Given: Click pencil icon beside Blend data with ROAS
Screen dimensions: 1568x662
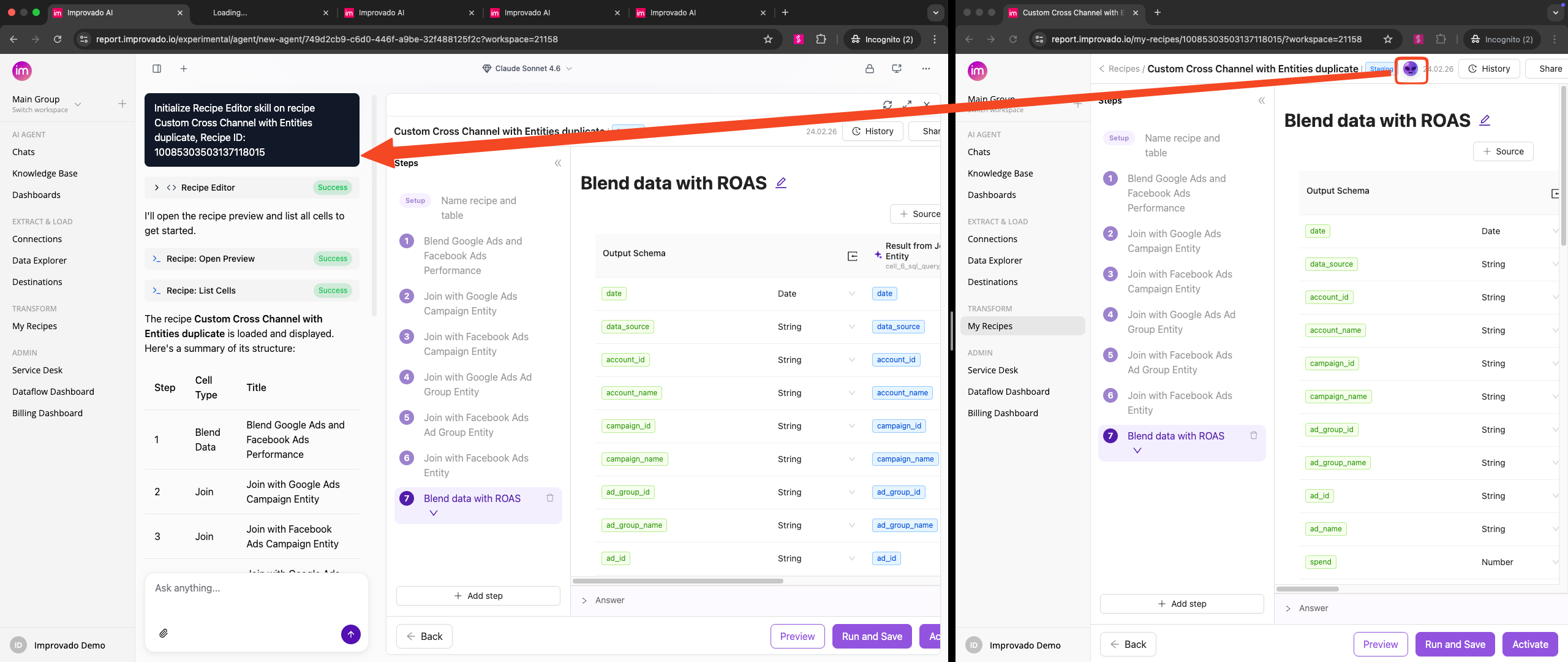Looking at the screenshot, I should click(781, 183).
